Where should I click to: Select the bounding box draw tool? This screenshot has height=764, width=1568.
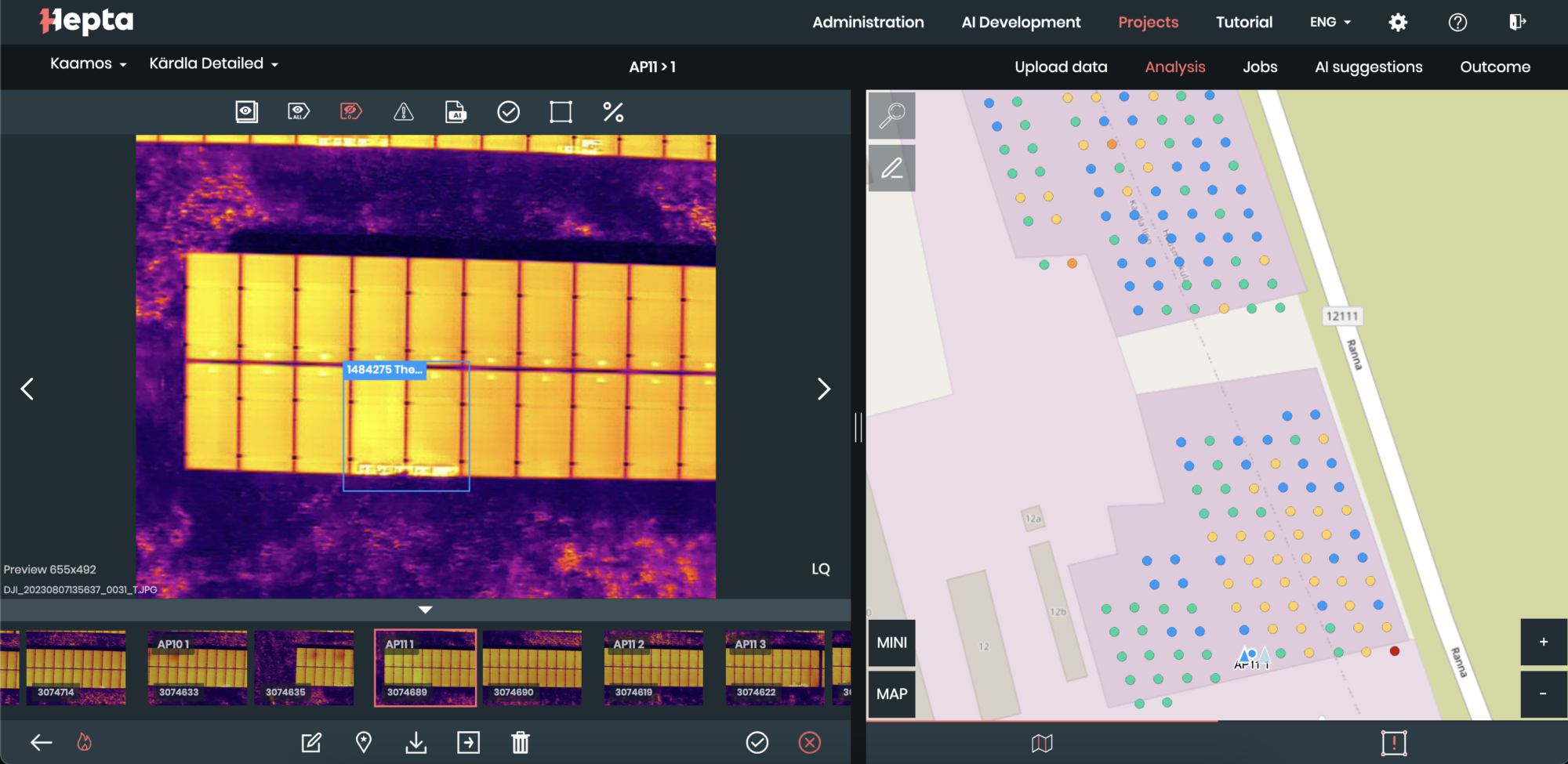point(561,112)
